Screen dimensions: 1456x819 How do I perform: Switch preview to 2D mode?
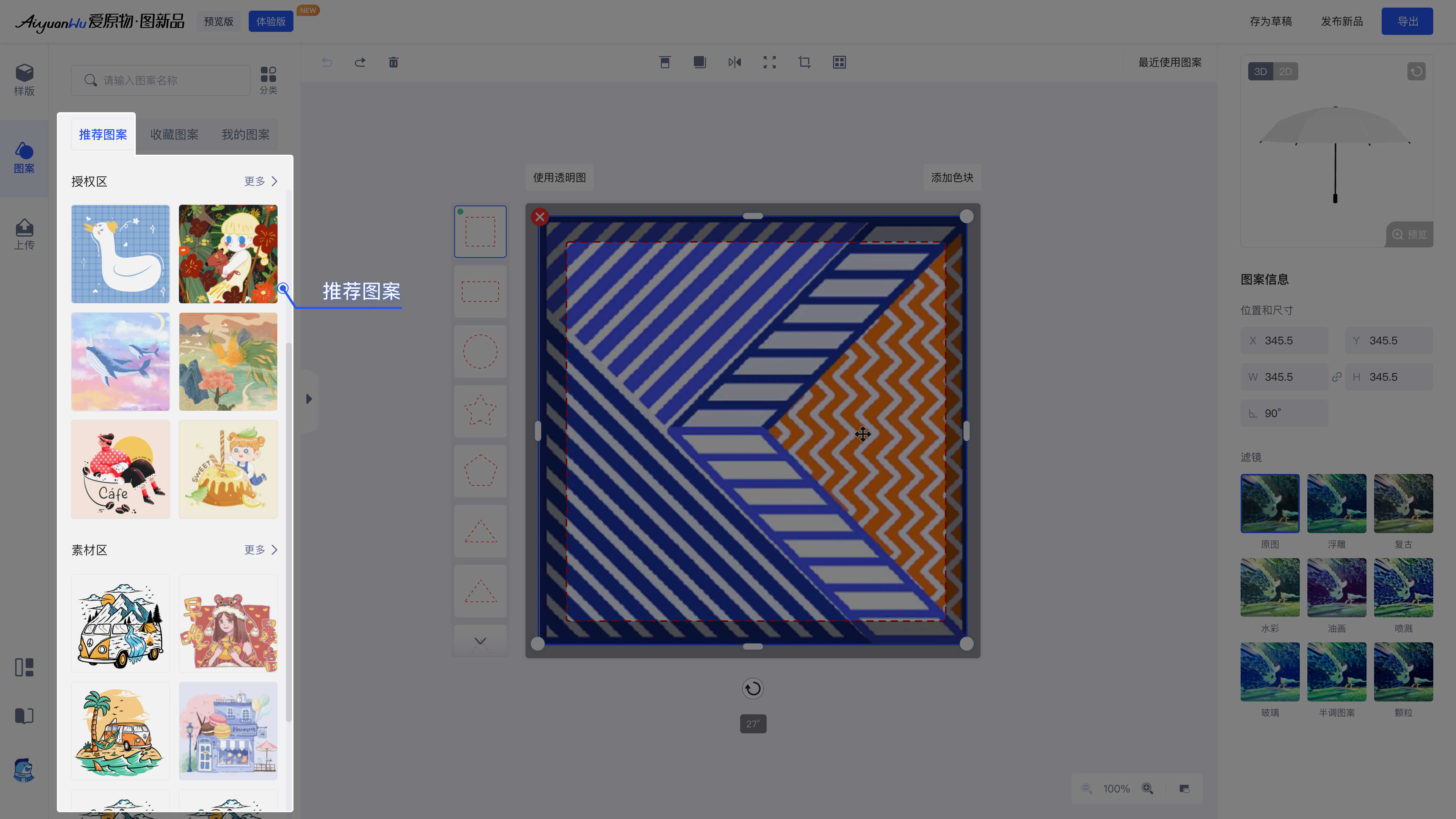click(x=1285, y=72)
